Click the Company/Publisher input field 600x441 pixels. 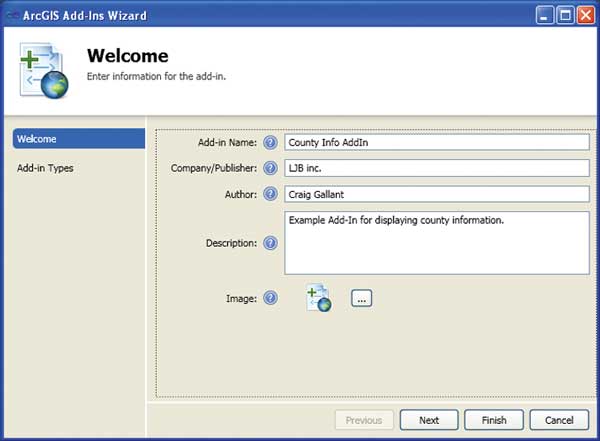(437, 168)
